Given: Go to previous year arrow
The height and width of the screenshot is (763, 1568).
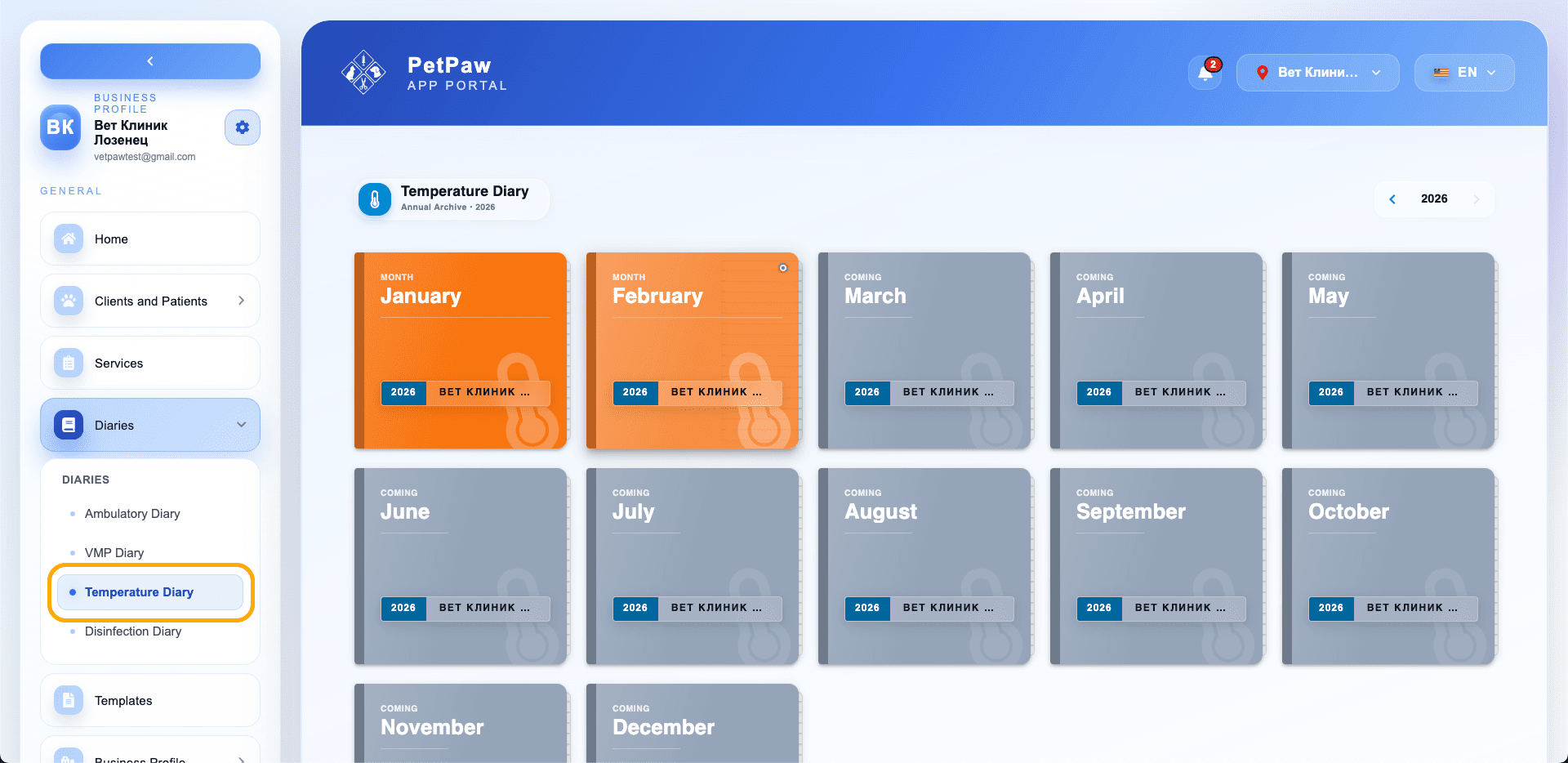Looking at the screenshot, I should tap(1392, 199).
